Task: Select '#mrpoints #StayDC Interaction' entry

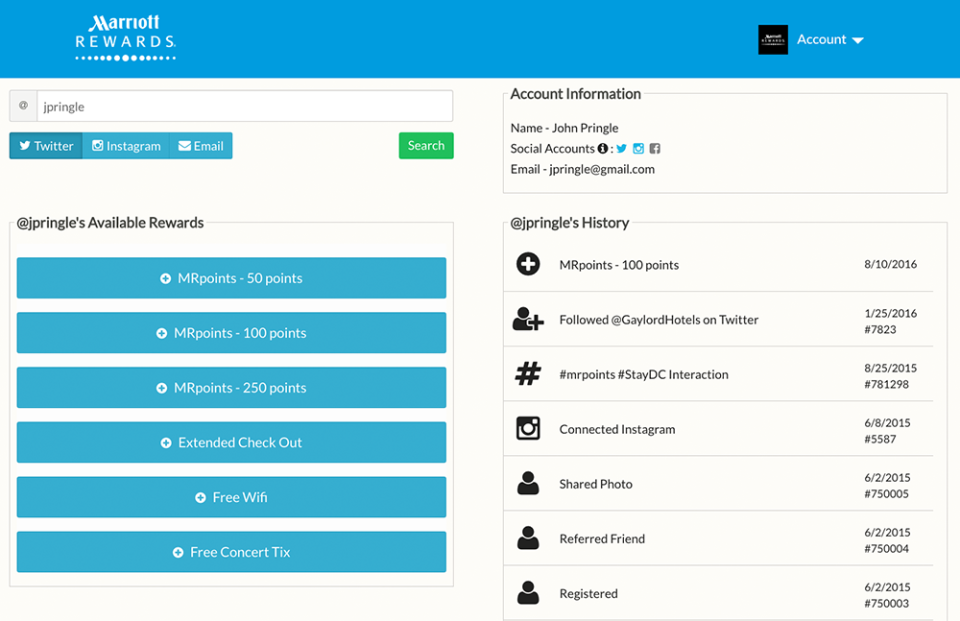Action: 644,374
